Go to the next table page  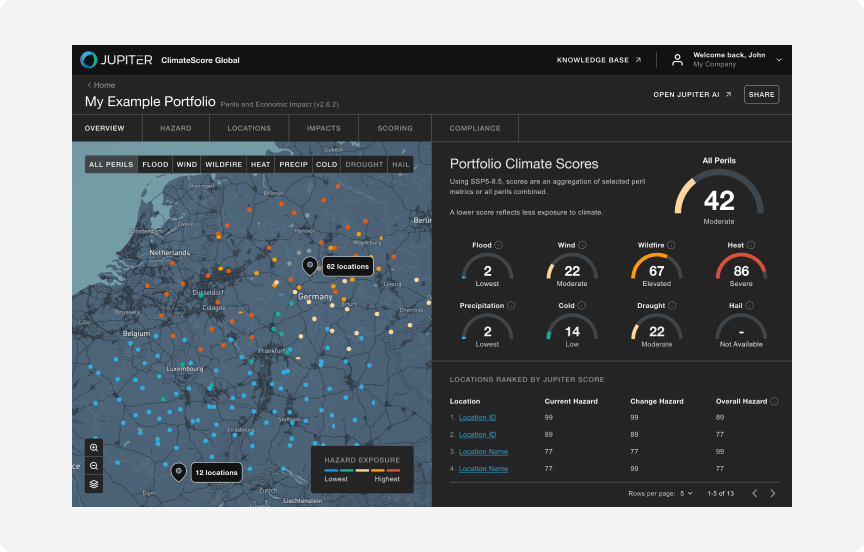coord(773,494)
